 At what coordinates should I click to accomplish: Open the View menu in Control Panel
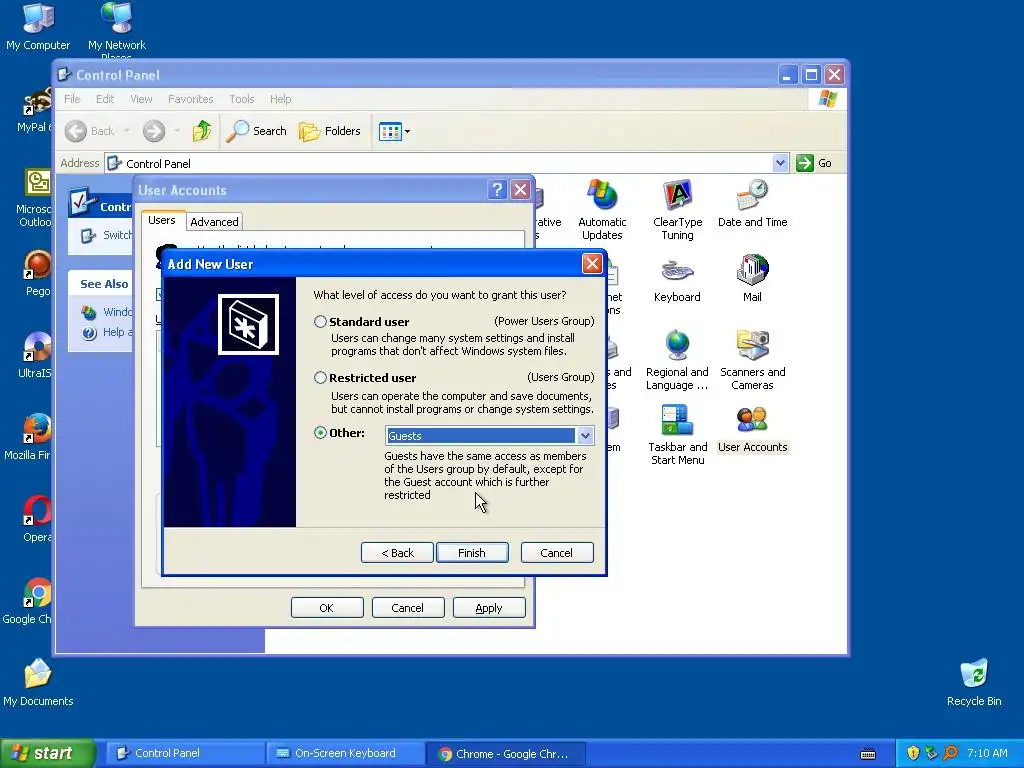coord(141,99)
